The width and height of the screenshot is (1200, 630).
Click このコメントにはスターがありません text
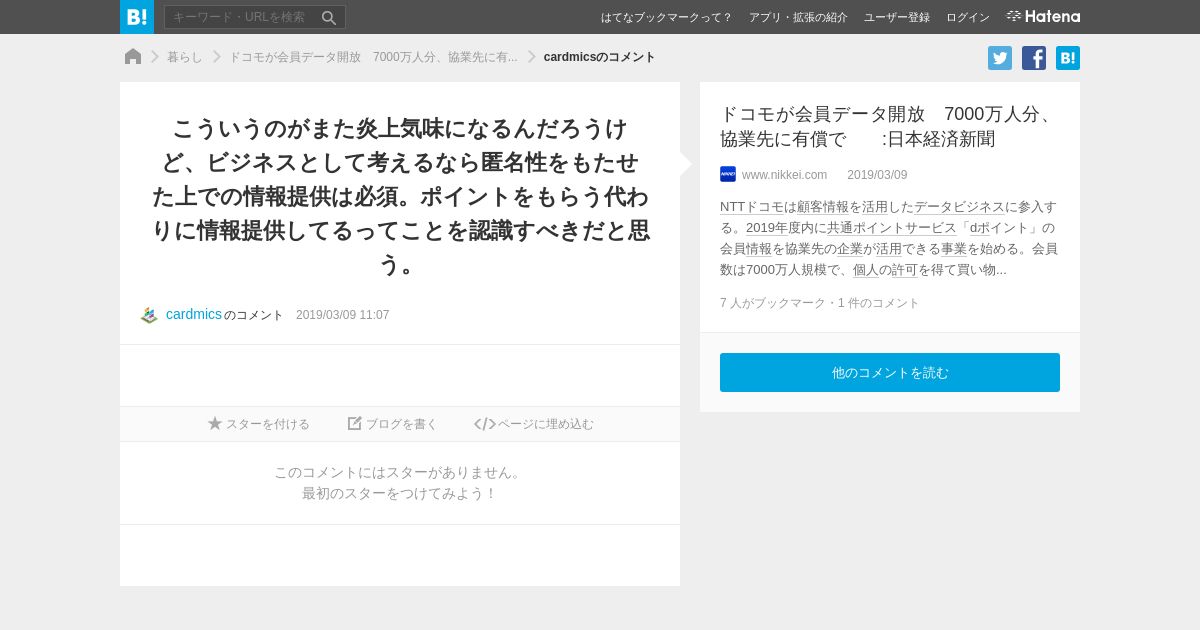[x=400, y=472]
